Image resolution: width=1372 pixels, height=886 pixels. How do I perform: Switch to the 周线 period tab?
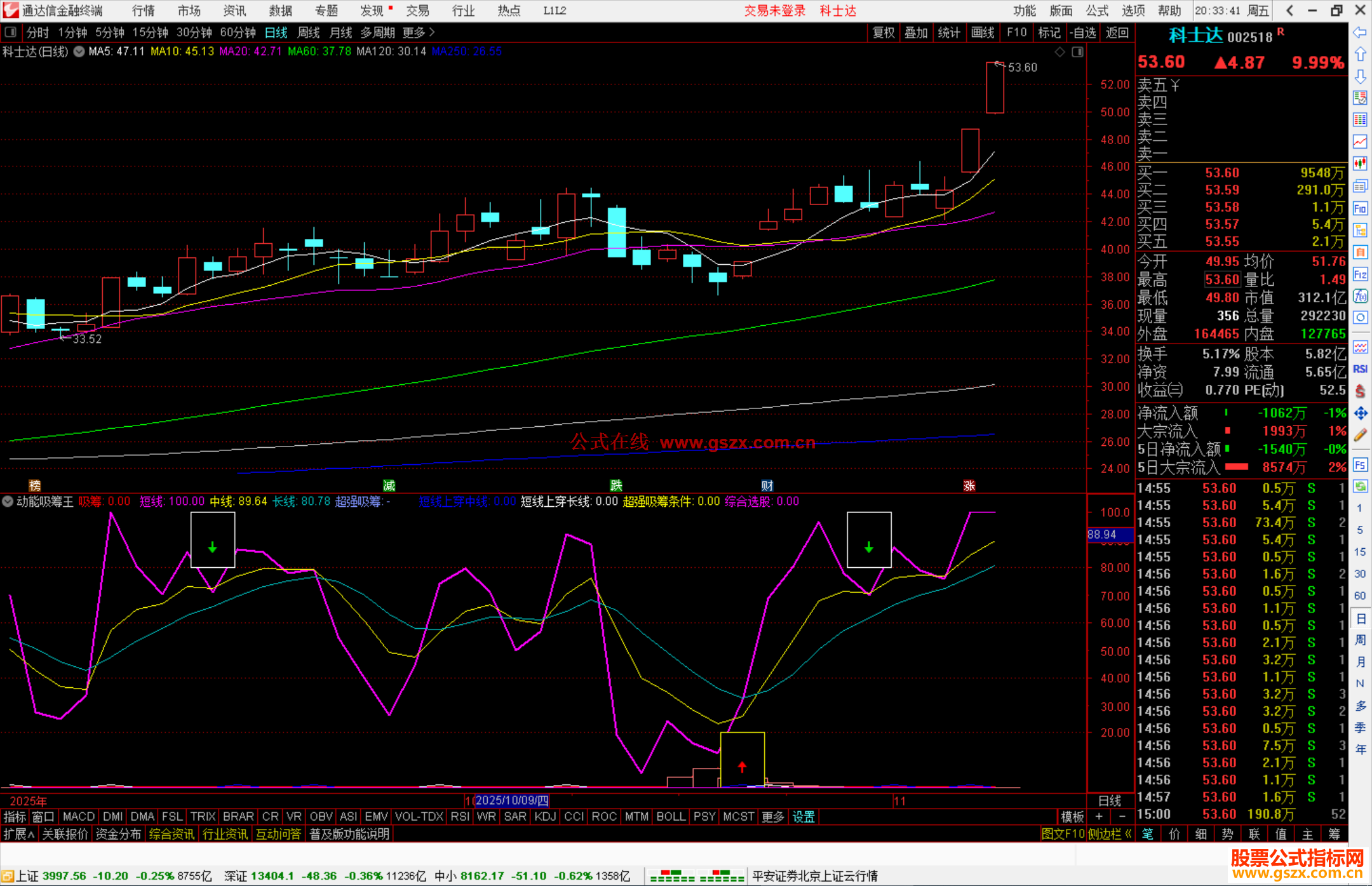[x=309, y=32]
